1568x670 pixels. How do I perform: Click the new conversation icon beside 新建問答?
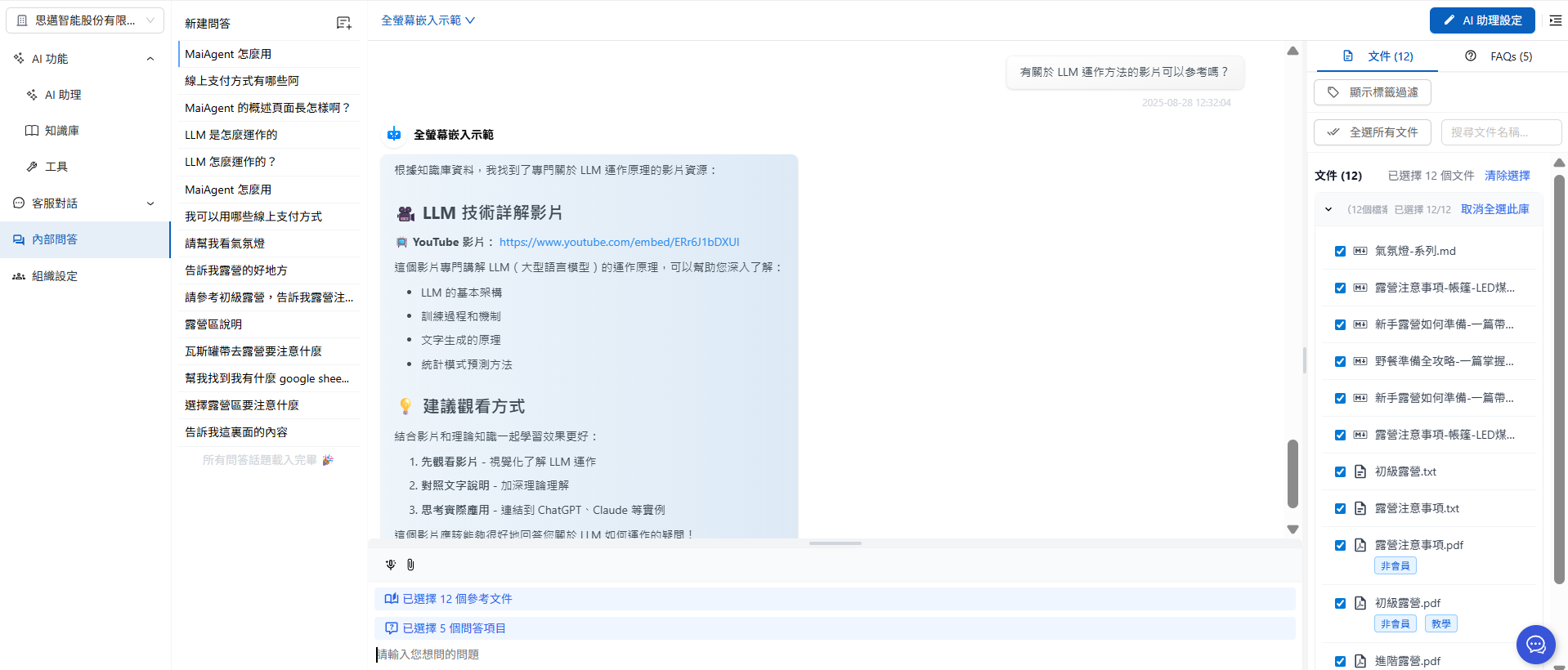click(x=343, y=24)
